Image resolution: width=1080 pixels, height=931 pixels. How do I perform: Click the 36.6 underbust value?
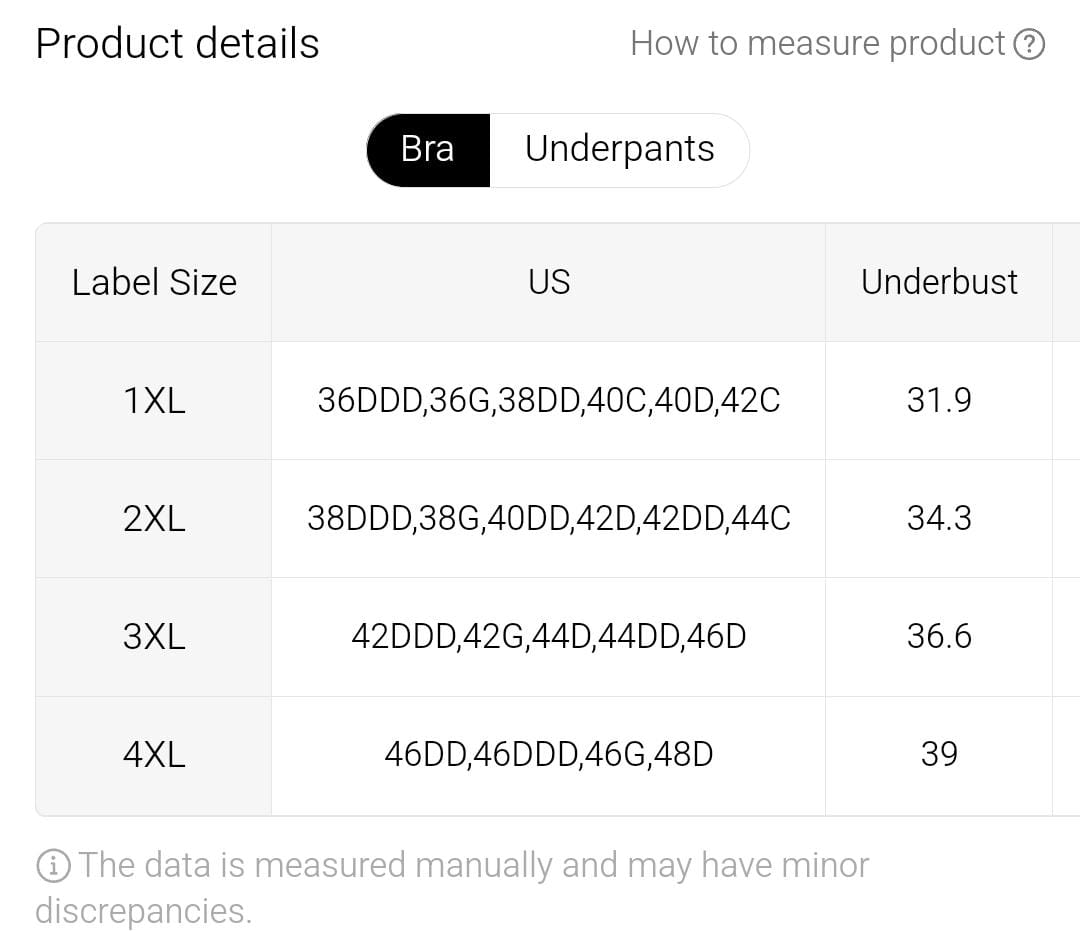coord(939,637)
